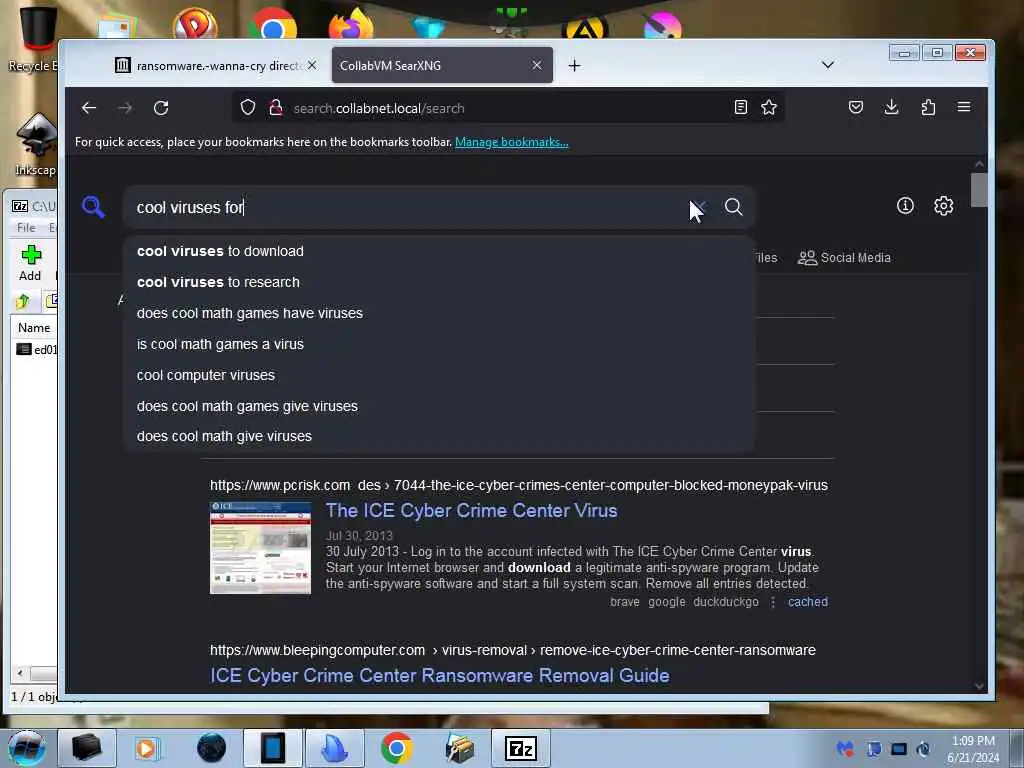Viewport: 1024px width, 768px height.
Task: Open the Pocket save icon
Action: click(856, 107)
